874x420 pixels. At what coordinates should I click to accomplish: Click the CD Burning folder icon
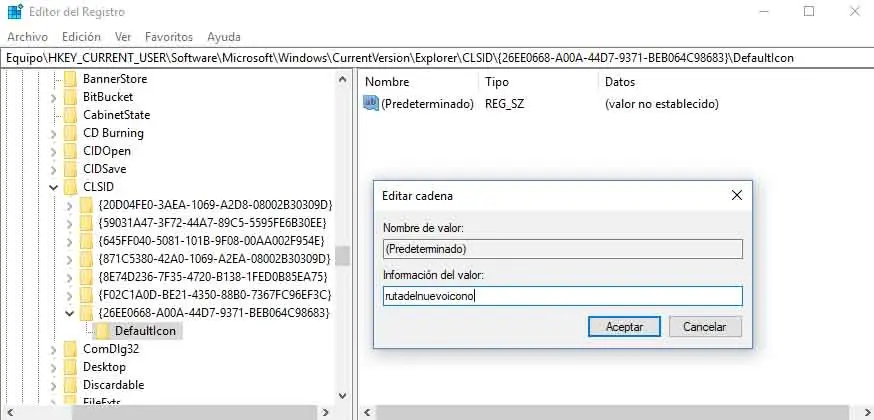click(70, 133)
